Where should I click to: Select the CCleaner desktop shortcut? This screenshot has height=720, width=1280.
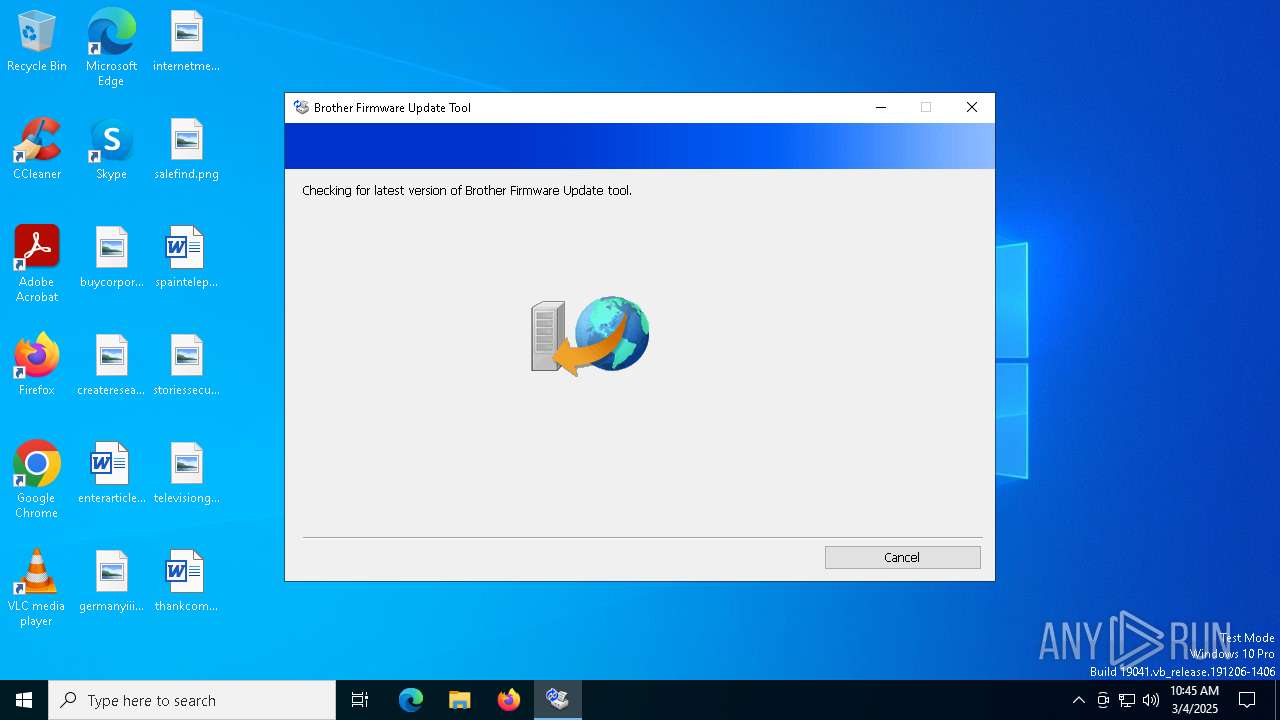click(x=37, y=150)
